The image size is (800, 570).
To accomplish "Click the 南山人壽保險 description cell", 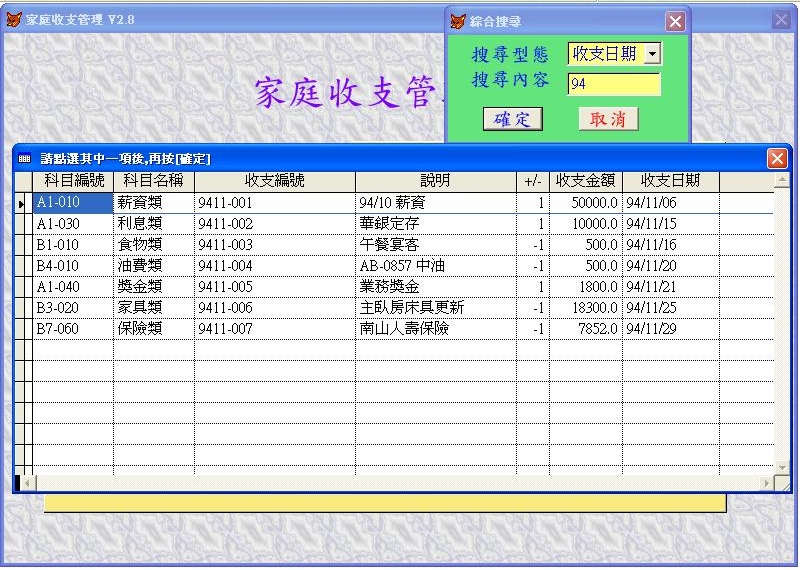I will pyautogui.click(x=436, y=329).
